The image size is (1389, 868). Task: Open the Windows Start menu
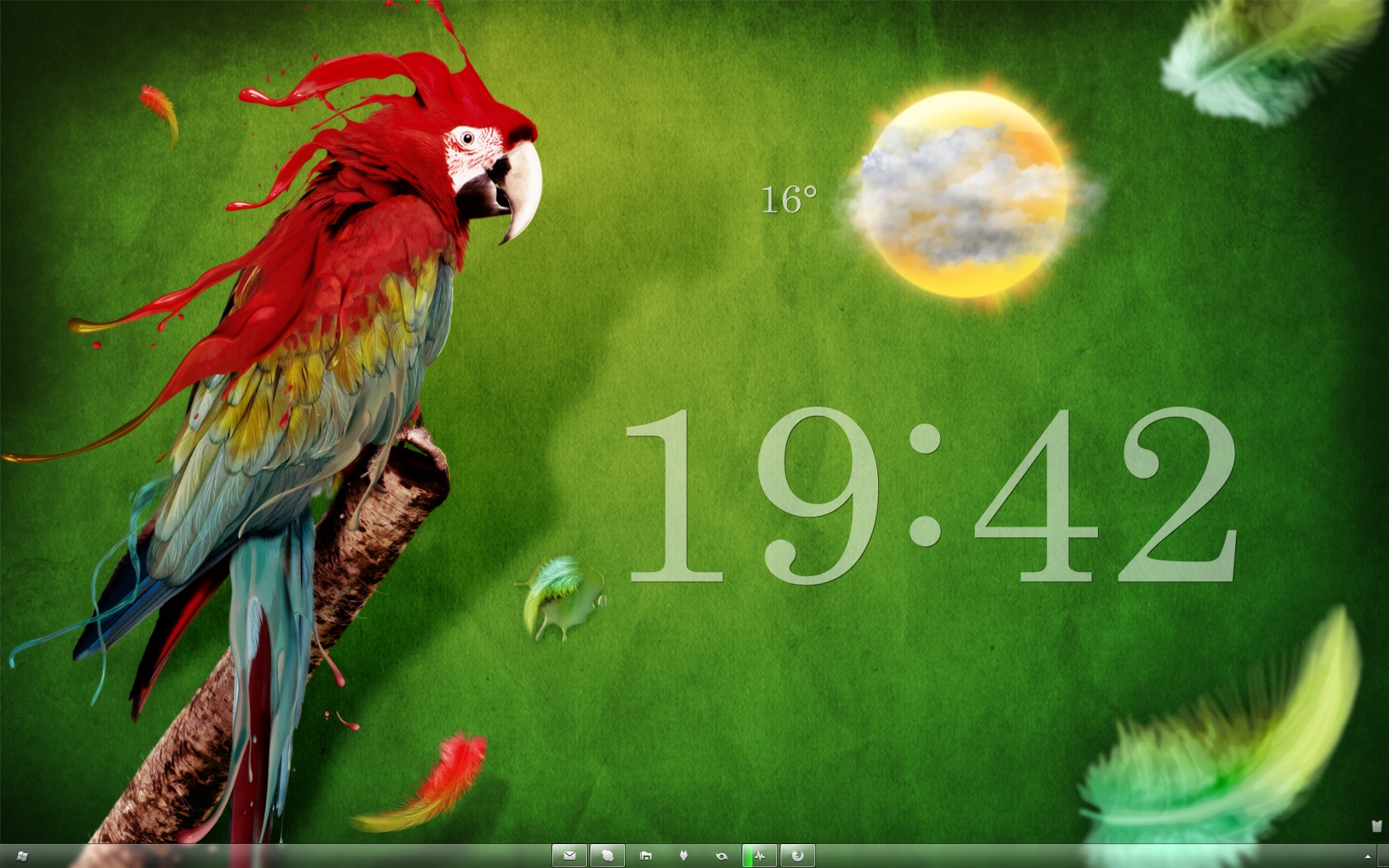[21, 856]
